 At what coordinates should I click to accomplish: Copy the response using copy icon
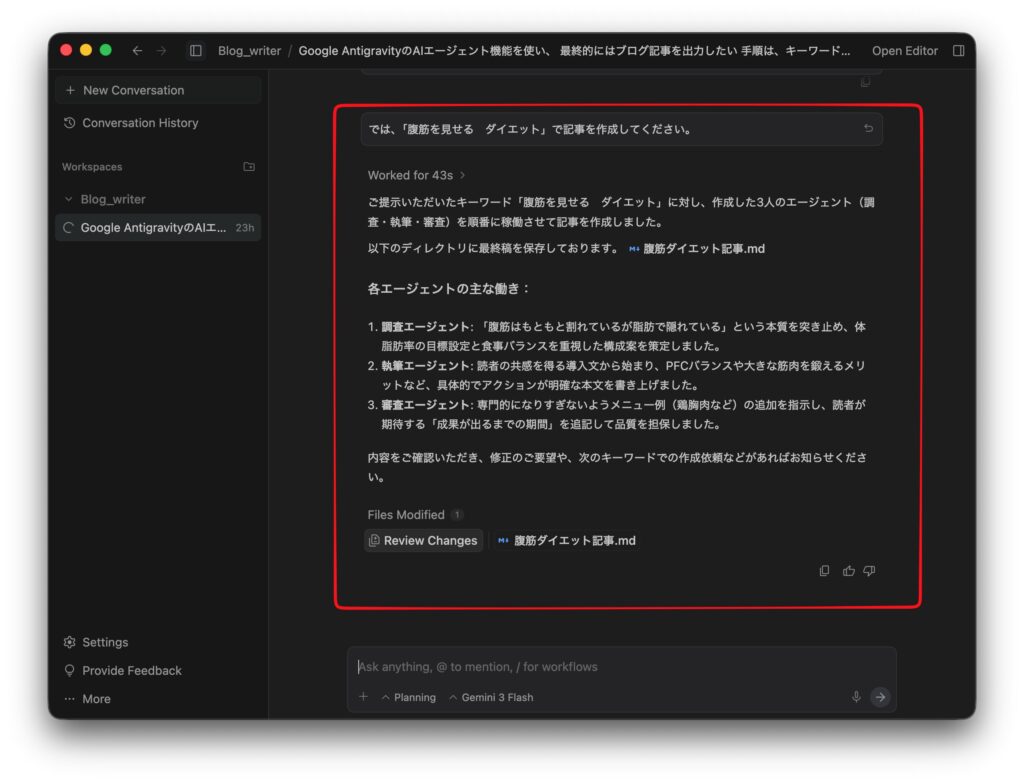[824, 571]
